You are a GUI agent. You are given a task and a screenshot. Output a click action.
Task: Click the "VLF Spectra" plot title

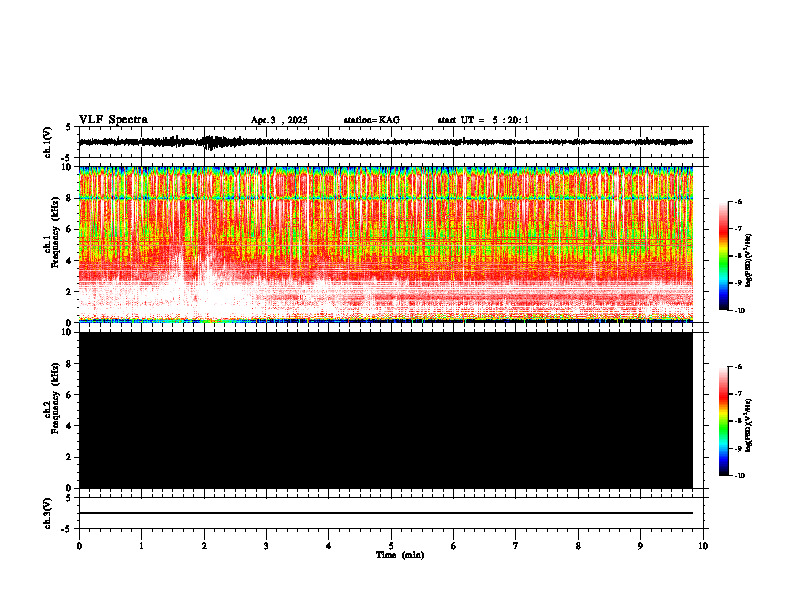(113, 120)
